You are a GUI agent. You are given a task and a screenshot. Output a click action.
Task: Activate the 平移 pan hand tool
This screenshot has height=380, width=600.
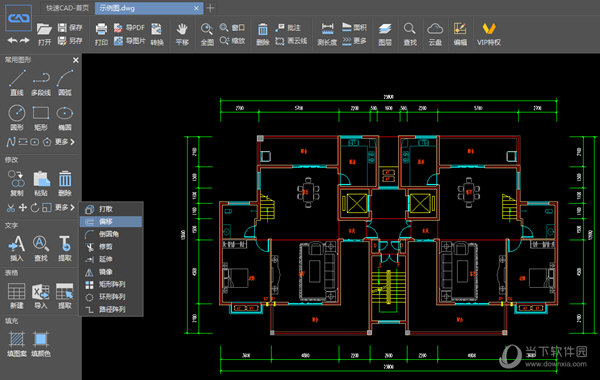(x=182, y=34)
